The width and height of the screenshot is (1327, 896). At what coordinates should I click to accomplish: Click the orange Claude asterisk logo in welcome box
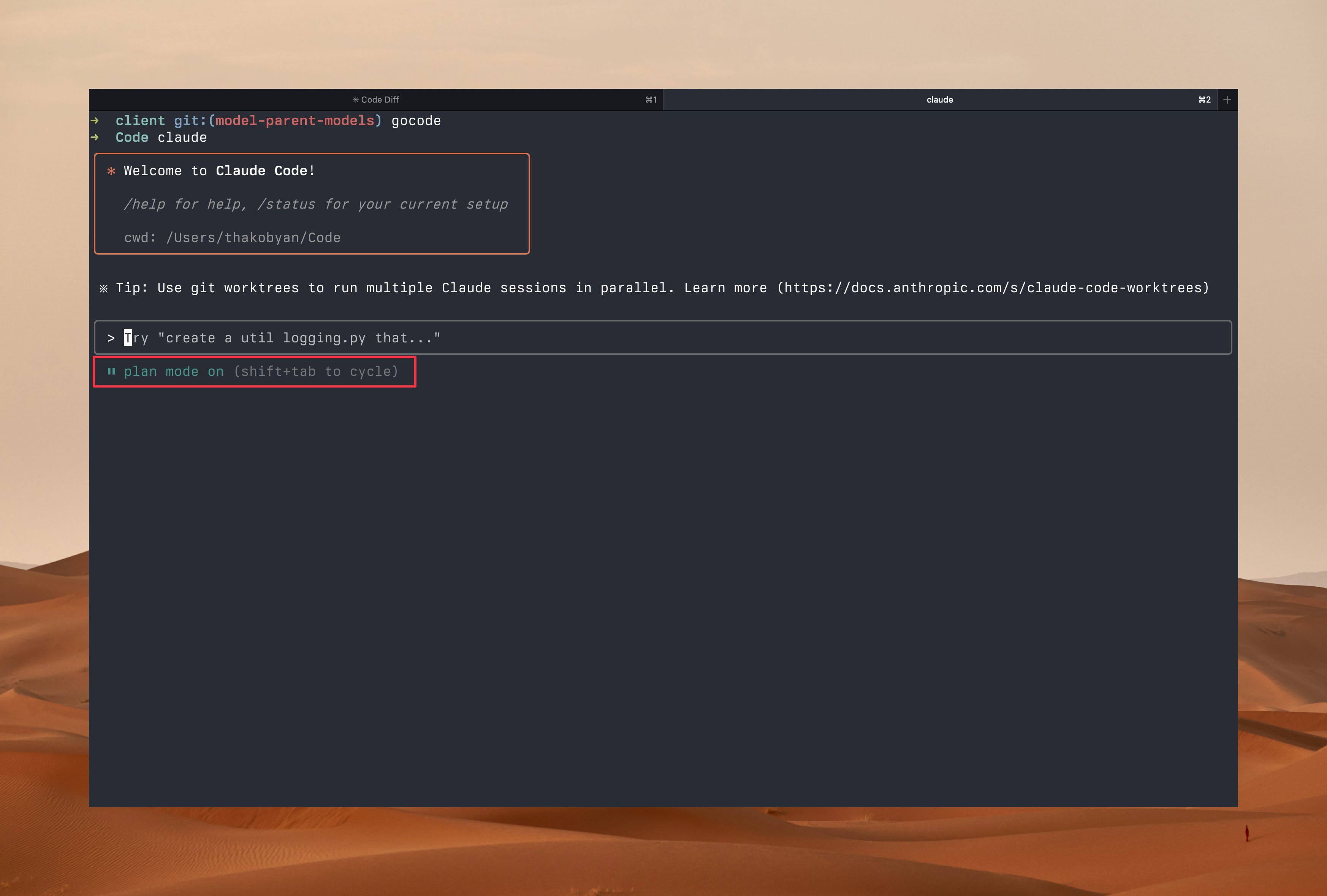pyautogui.click(x=111, y=171)
